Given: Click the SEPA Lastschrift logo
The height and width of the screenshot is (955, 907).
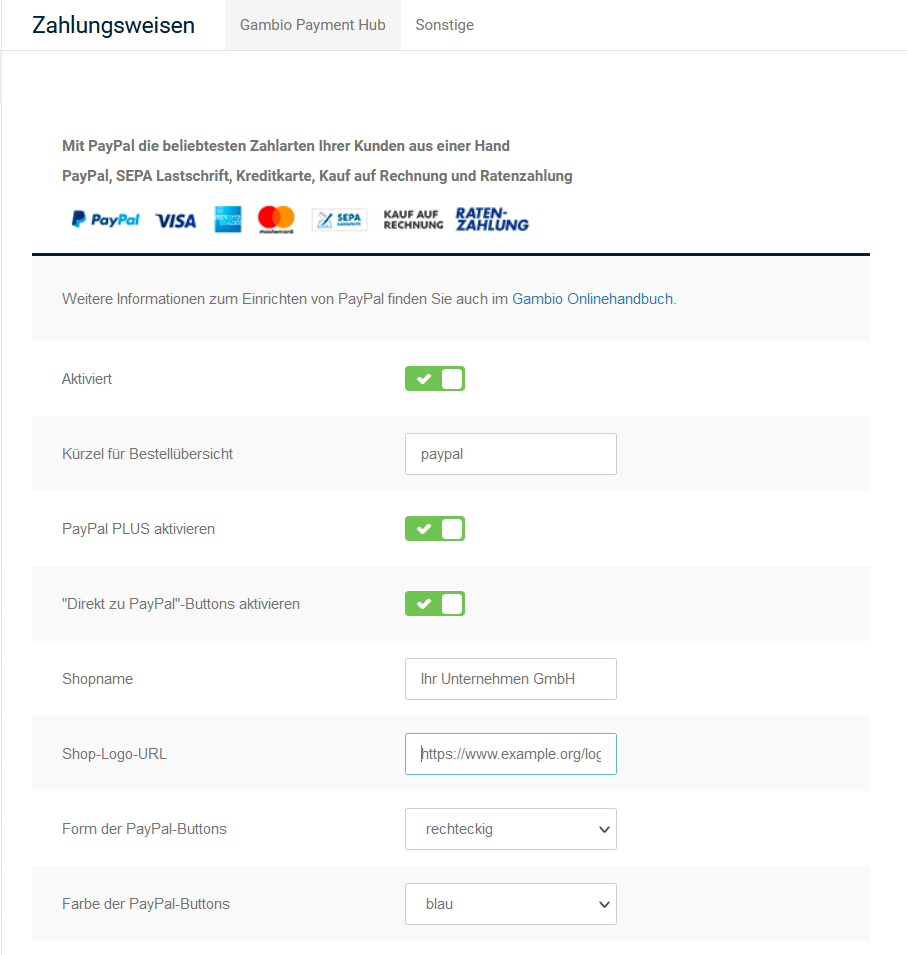Looking at the screenshot, I should coord(339,220).
